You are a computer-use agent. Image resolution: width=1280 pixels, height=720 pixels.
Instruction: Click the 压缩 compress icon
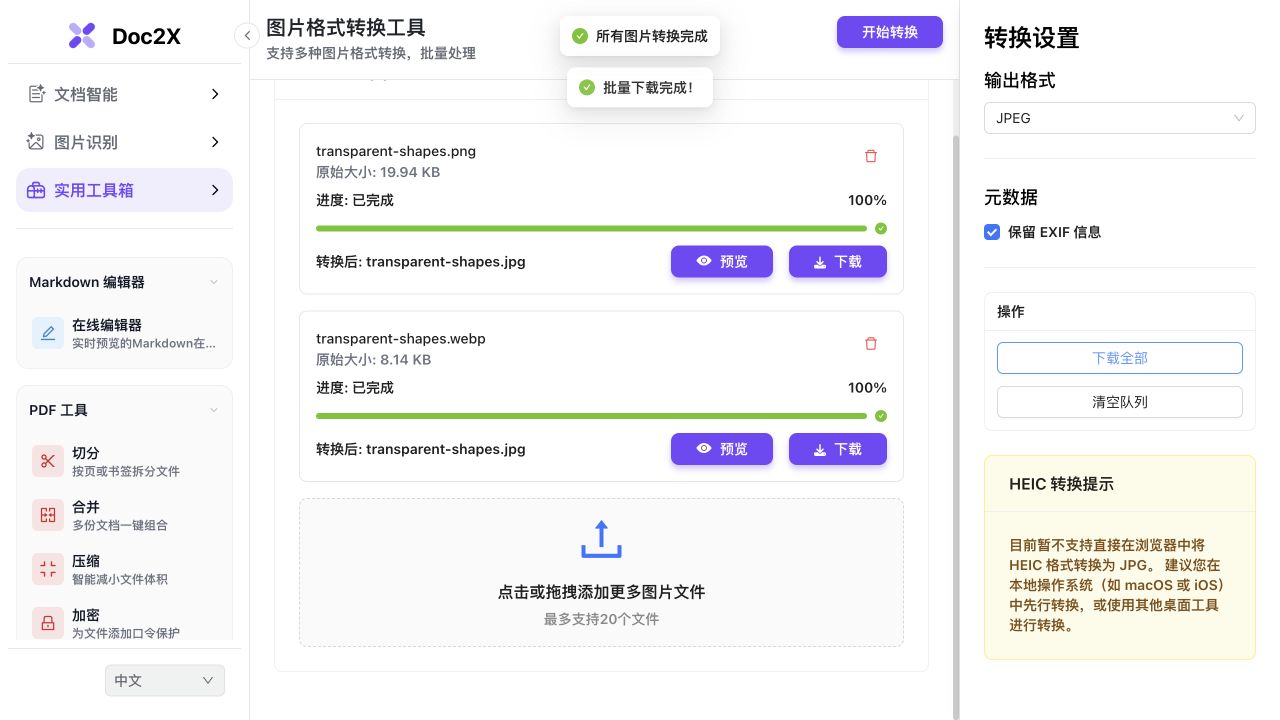[x=48, y=569]
